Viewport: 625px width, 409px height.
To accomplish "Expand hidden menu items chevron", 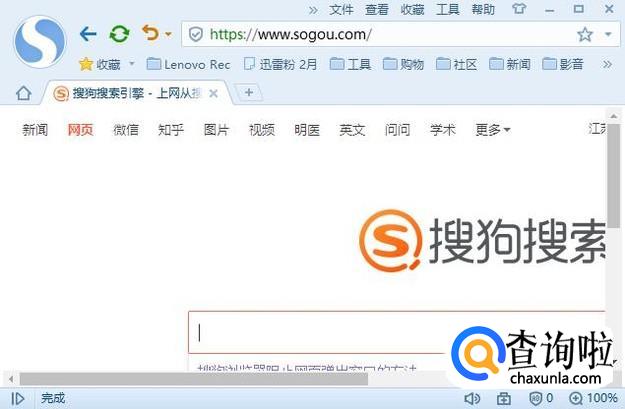I will coord(313,10).
